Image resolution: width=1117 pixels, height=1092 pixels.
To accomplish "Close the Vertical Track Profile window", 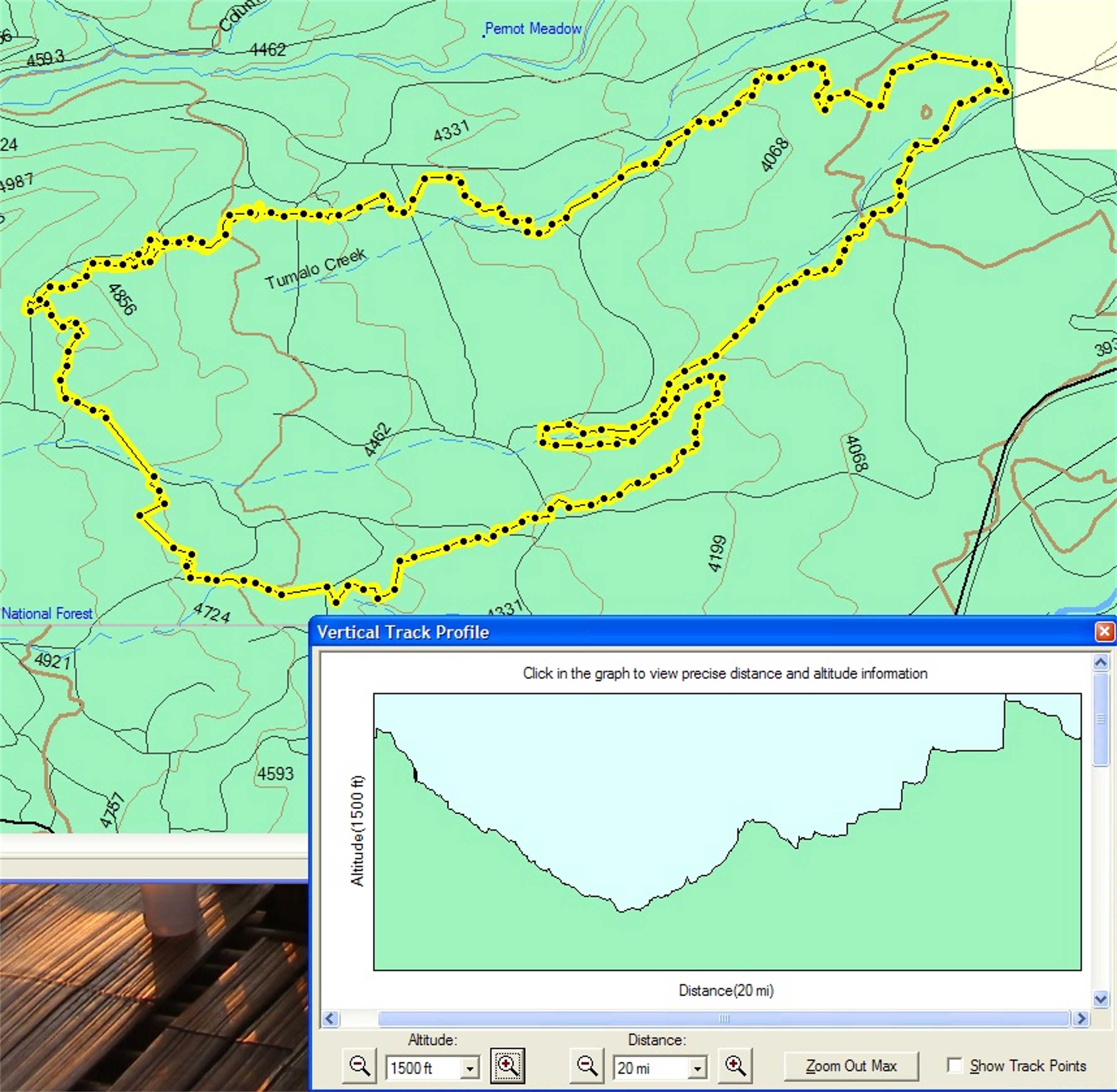I will [1105, 631].
